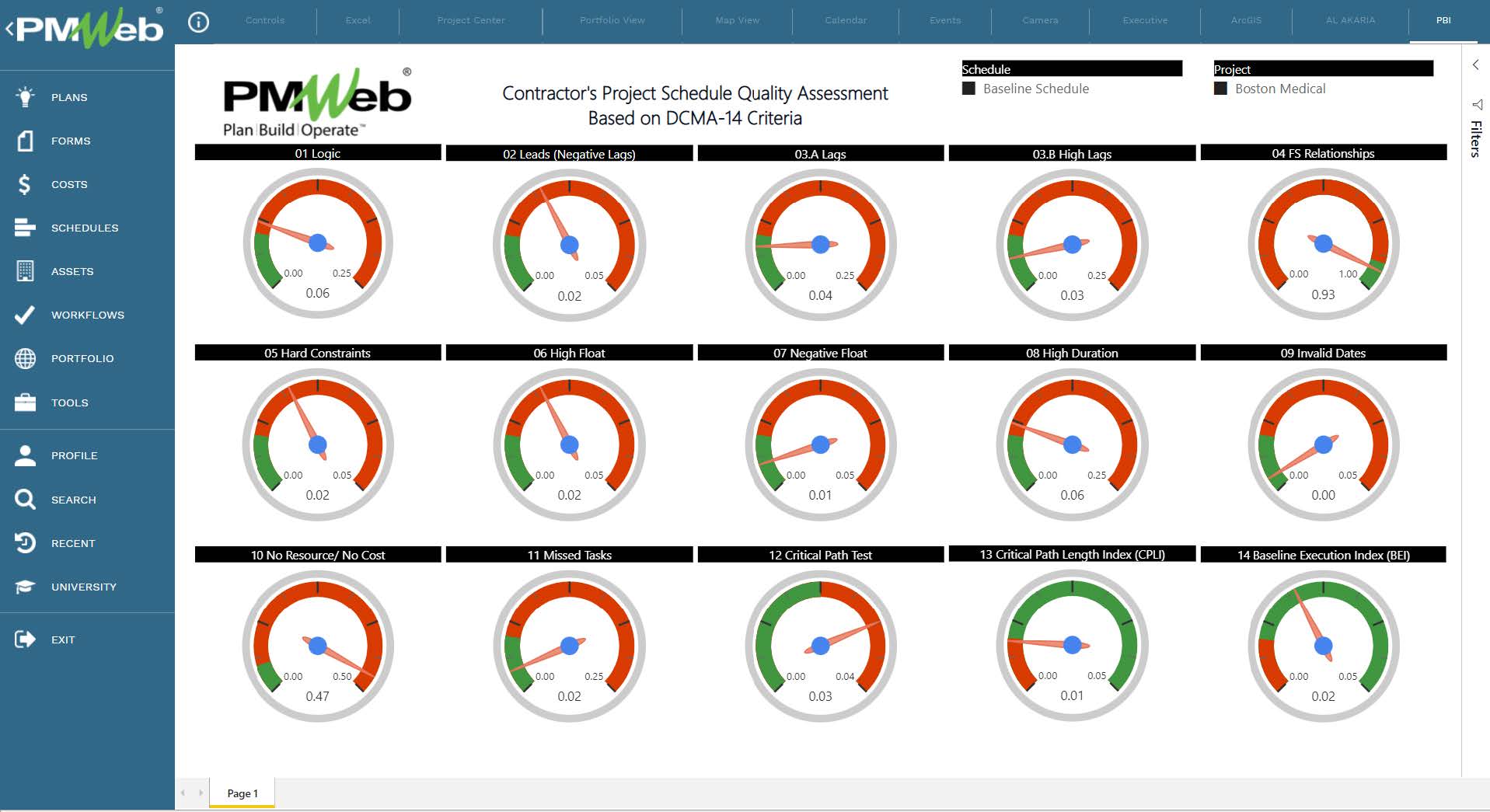Go to next report page arrow
Viewport: 1490px width, 812px height.
(x=201, y=793)
